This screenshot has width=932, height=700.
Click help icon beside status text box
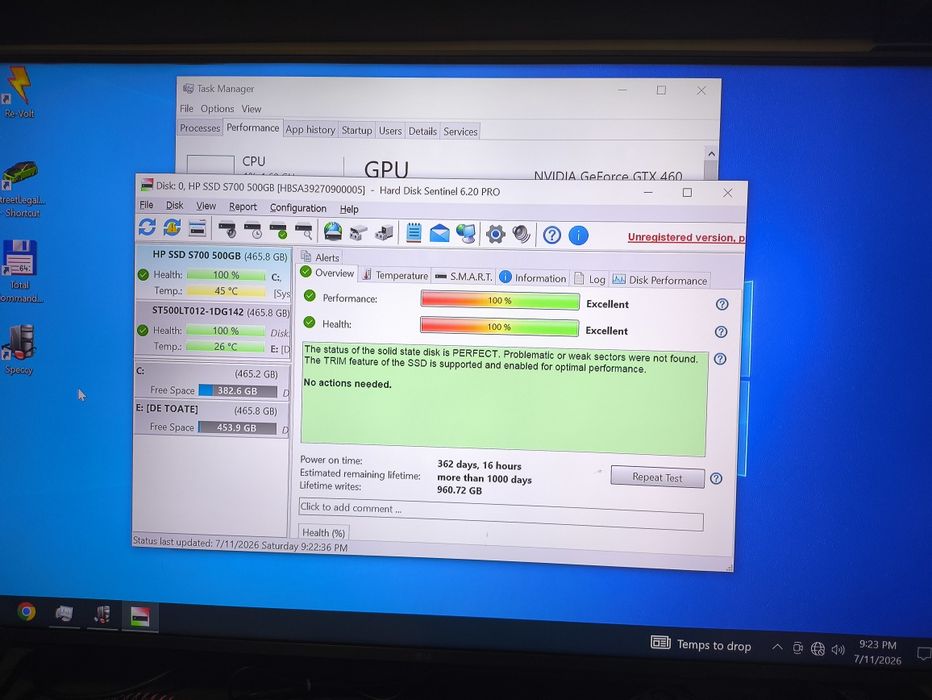point(720,359)
